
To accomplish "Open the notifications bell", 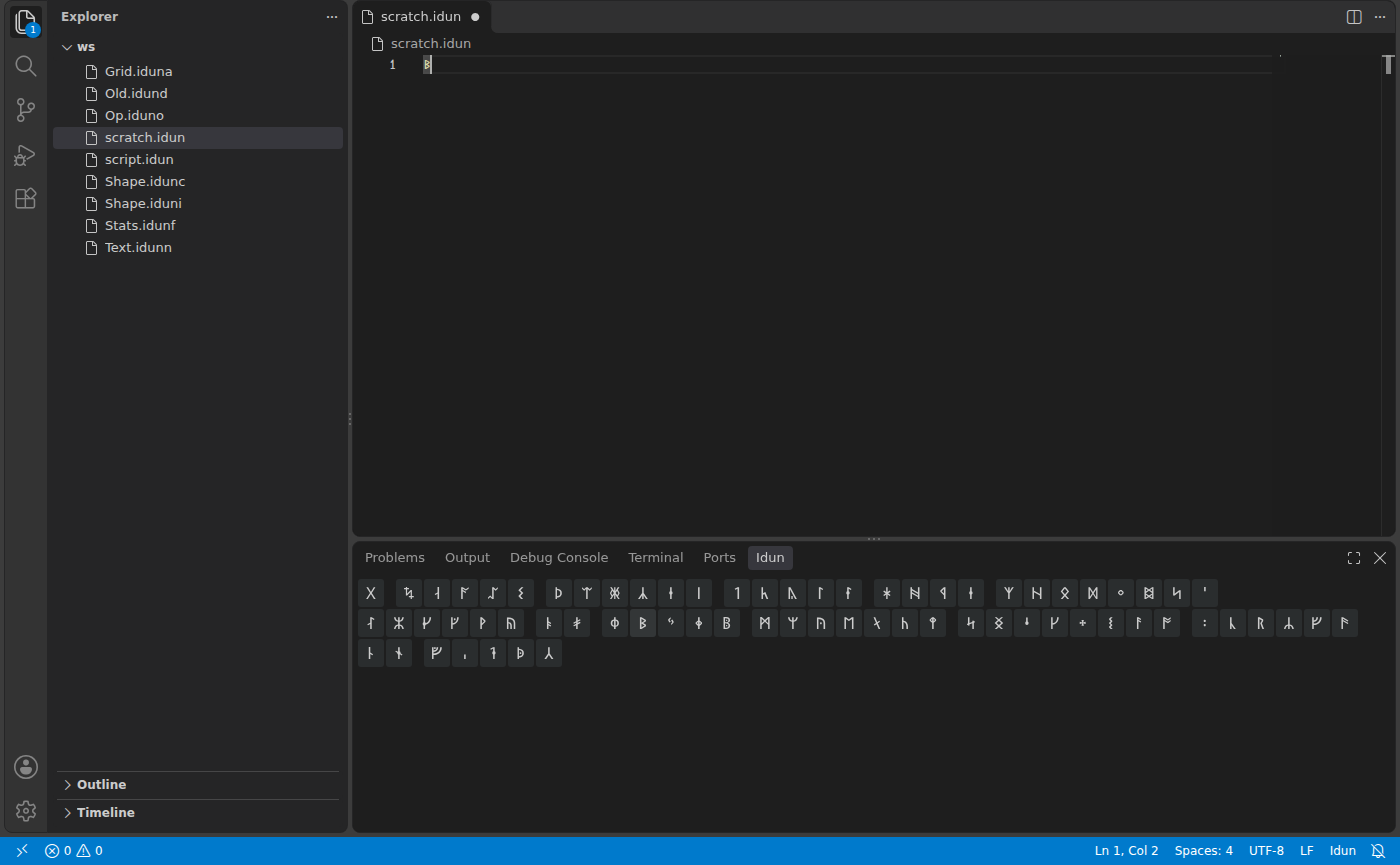I will point(1378,851).
